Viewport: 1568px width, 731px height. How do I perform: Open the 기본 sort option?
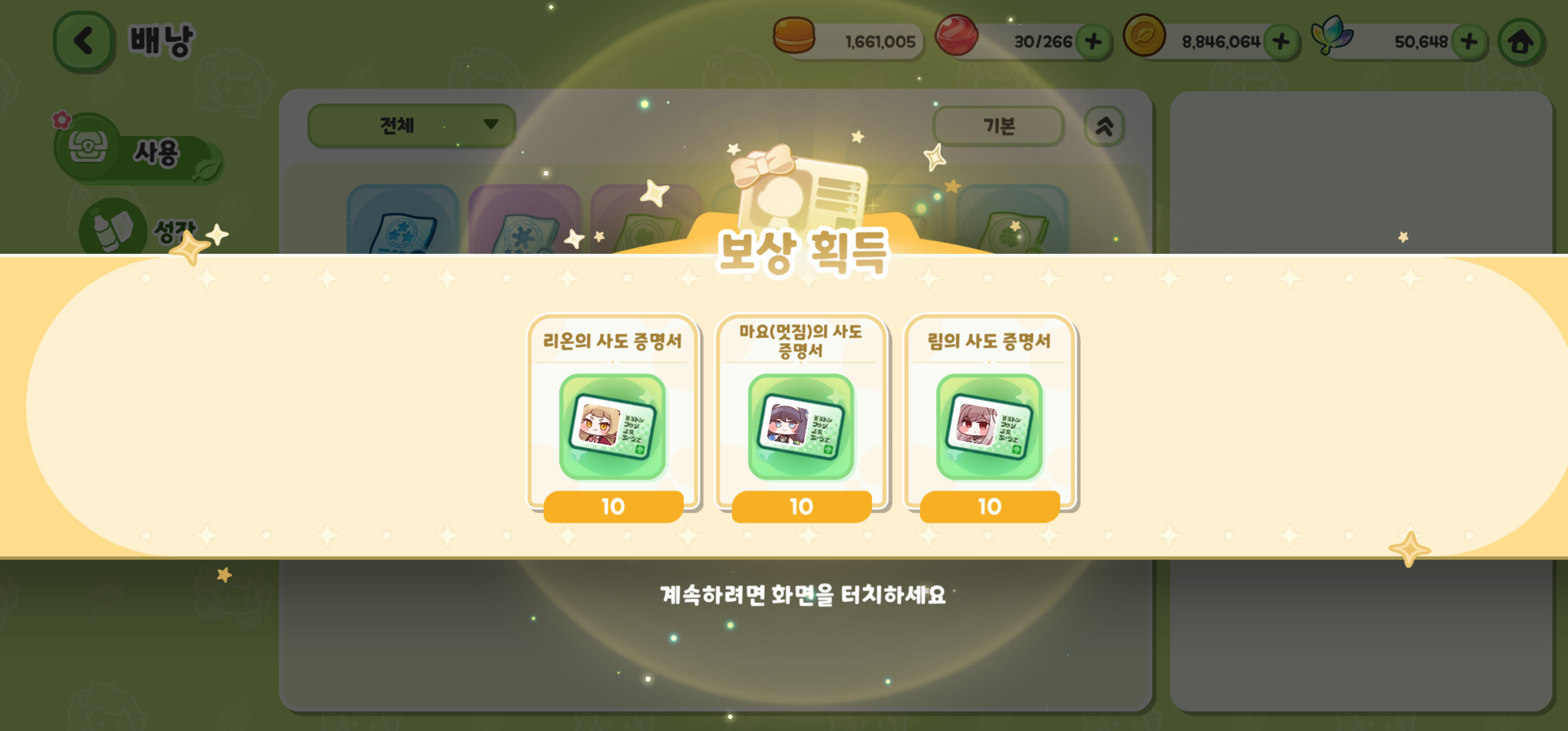pyautogui.click(x=998, y=126)
